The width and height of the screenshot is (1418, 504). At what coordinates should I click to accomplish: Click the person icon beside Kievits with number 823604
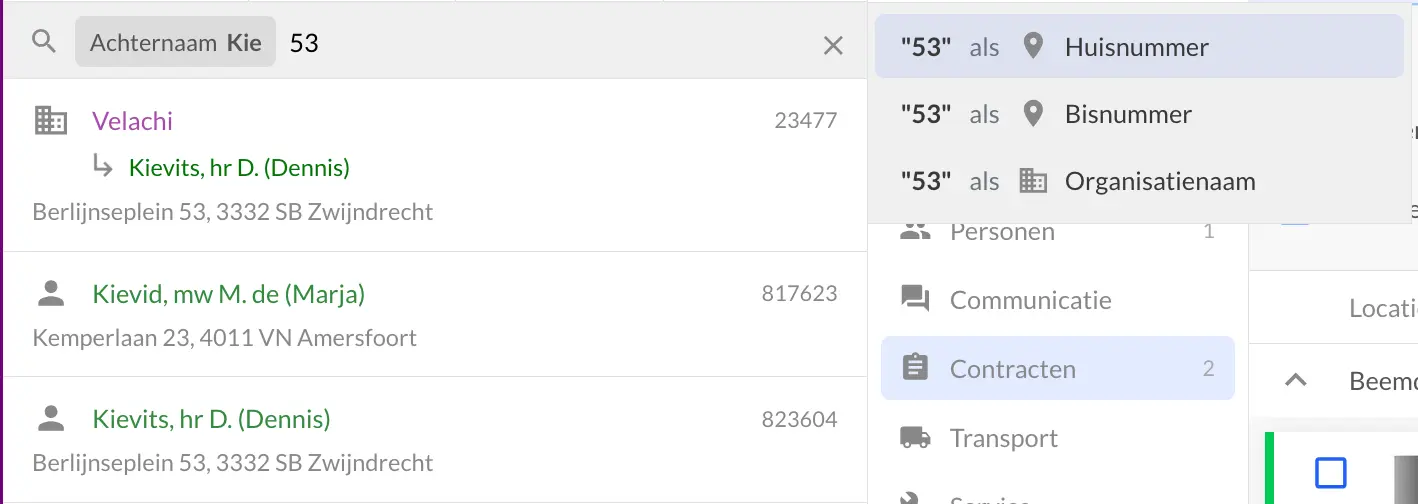pos(50,419)
